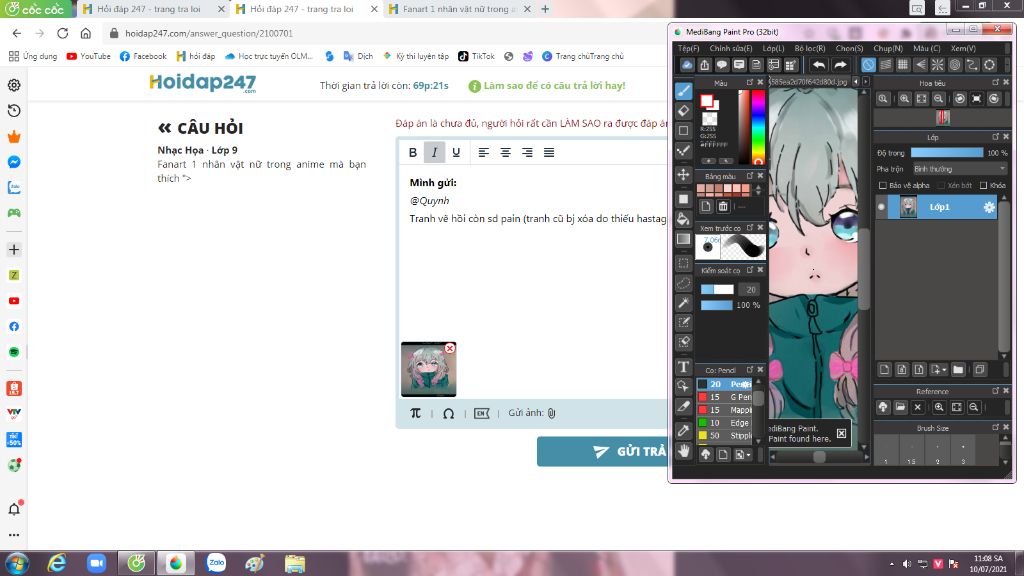
Task: Open YouTube bookmark
Action: (89, 56)
